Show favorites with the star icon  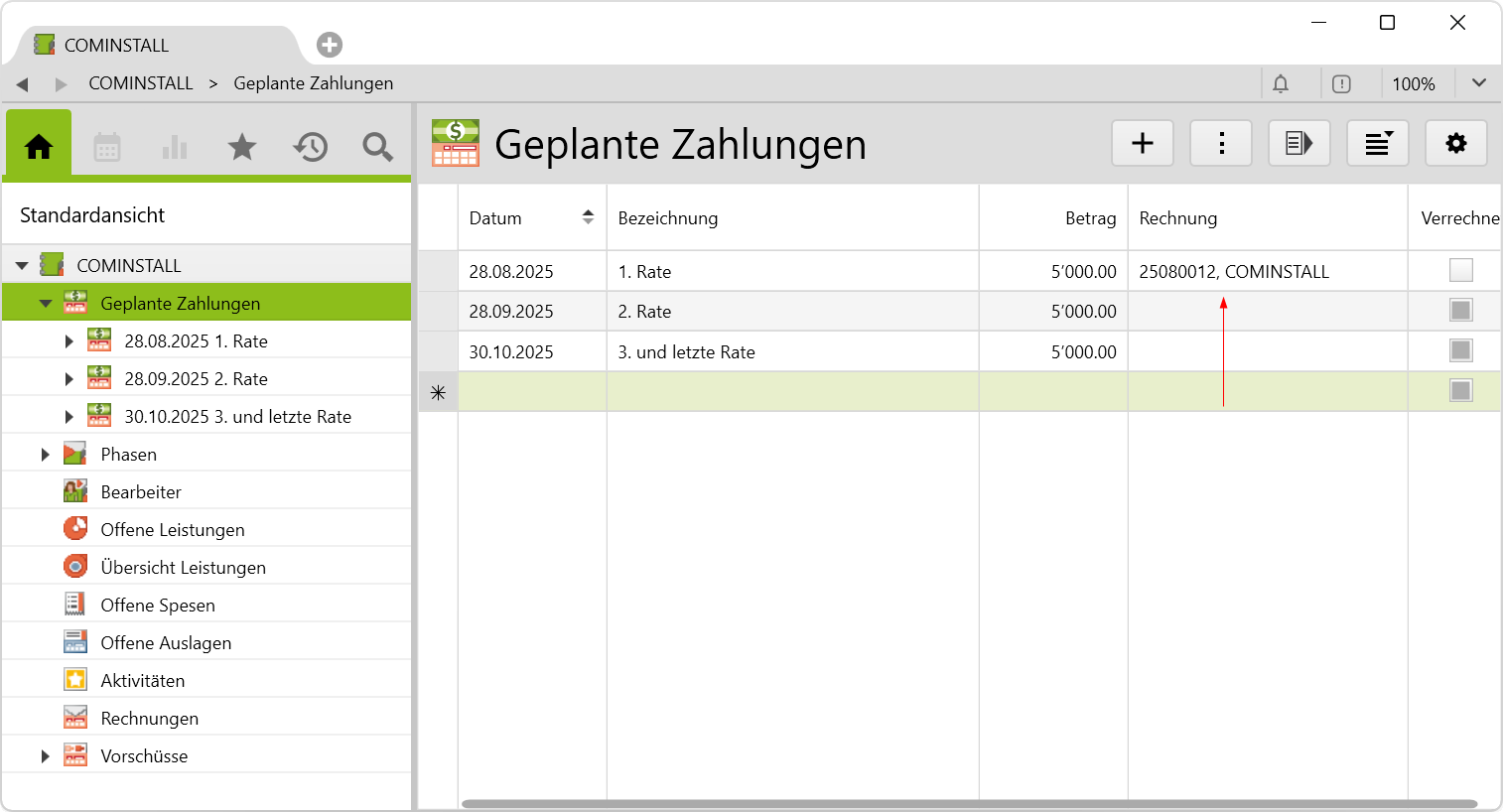tap(242, 147)
